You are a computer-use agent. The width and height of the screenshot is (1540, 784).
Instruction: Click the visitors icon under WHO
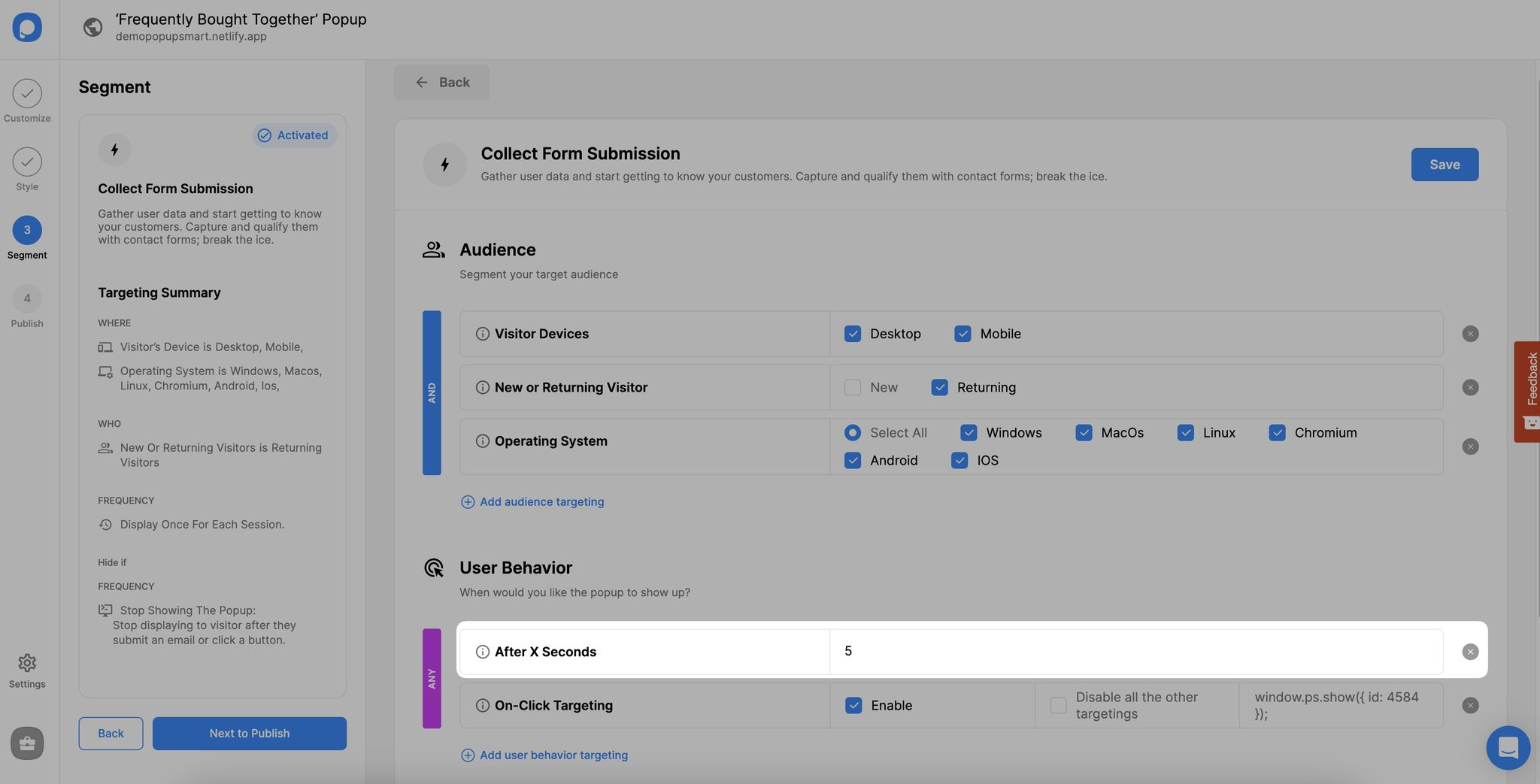pyautogui.click(x=105, y=448)
